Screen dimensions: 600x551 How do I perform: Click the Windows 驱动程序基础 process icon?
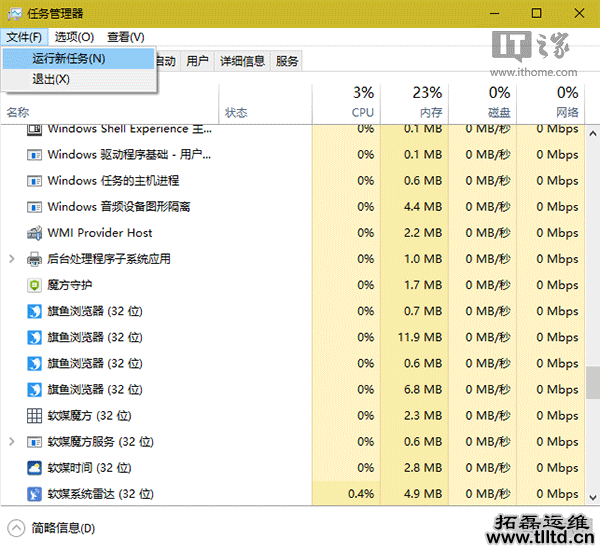34,155
